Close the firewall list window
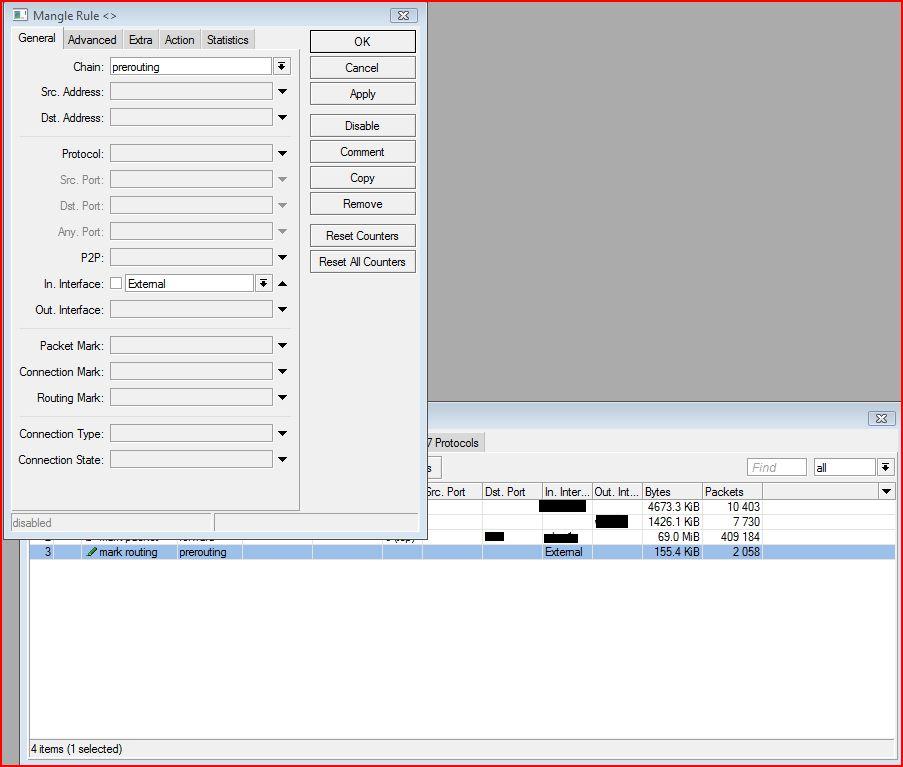 click(x=880, y=418)
